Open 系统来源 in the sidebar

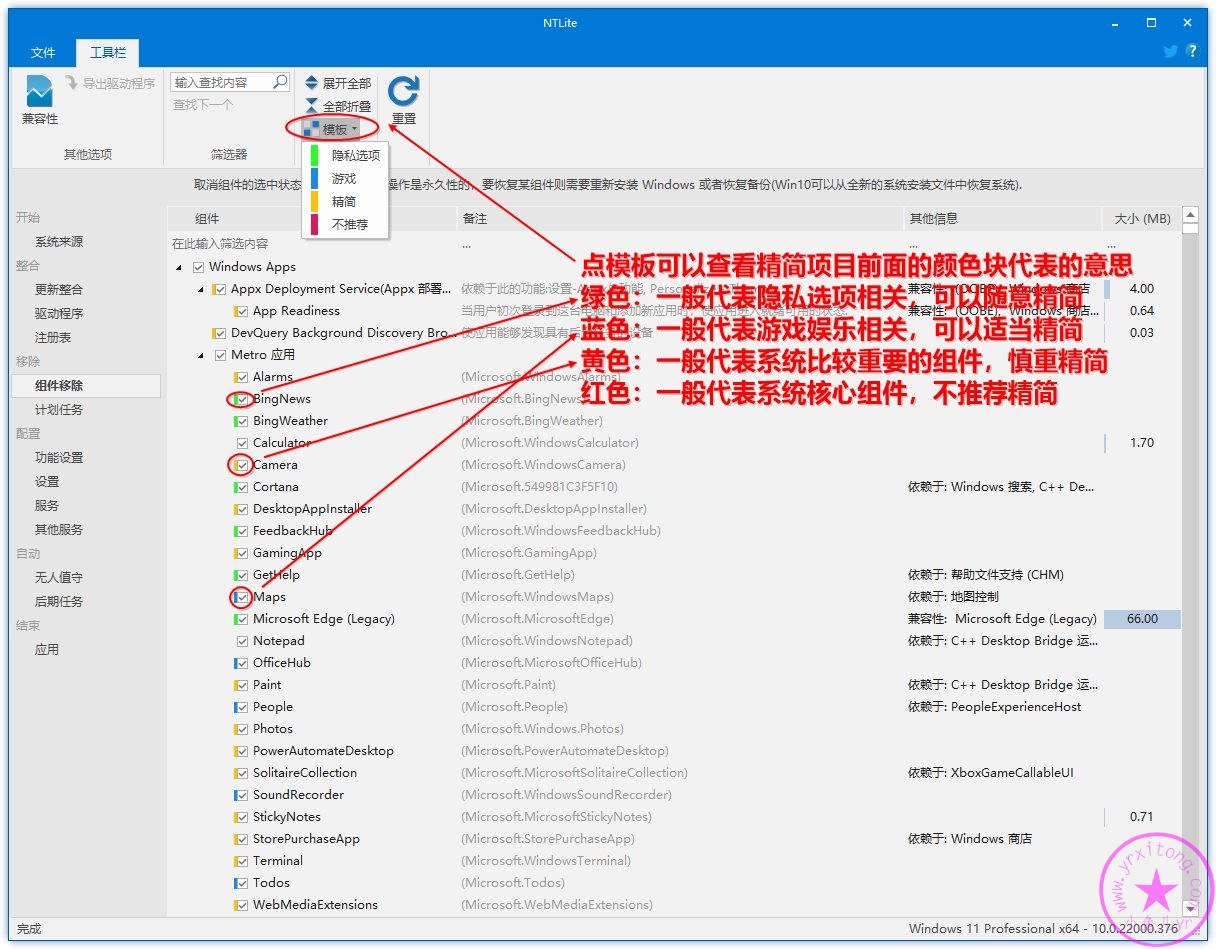(x=59, y=241)
